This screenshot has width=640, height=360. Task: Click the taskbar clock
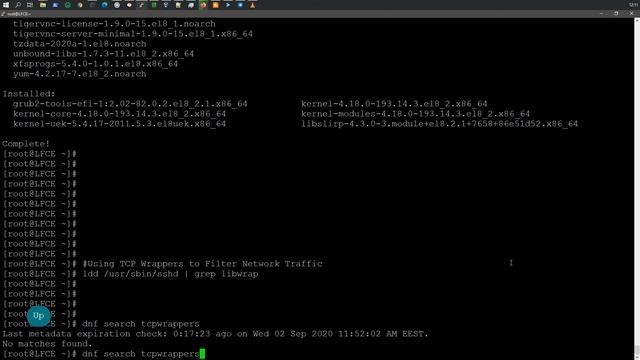[x=633, y=5]
